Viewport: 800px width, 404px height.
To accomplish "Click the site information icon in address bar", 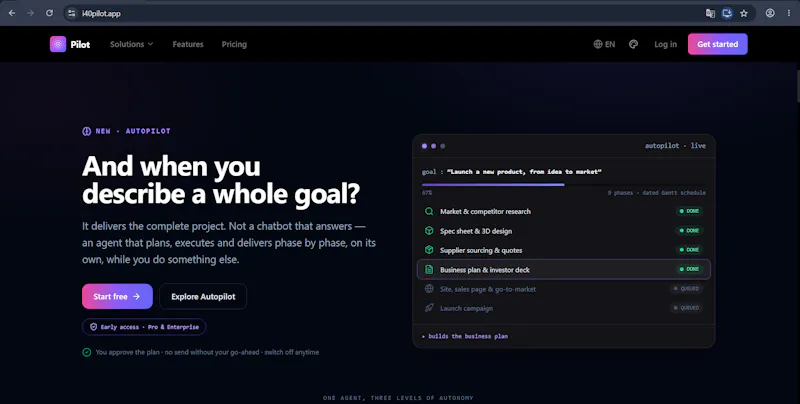I will 72,13.
